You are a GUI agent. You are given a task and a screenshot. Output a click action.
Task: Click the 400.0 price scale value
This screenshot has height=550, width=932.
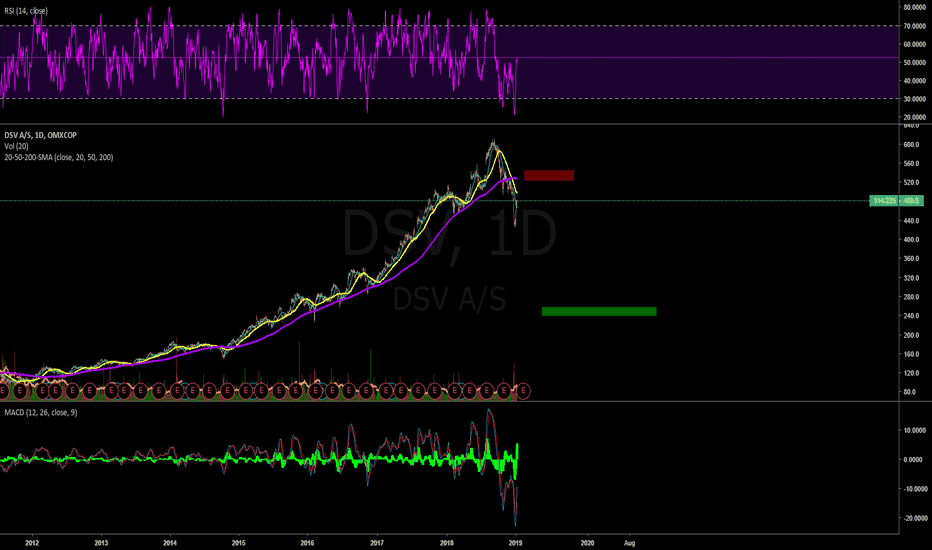tap(911, 240)
